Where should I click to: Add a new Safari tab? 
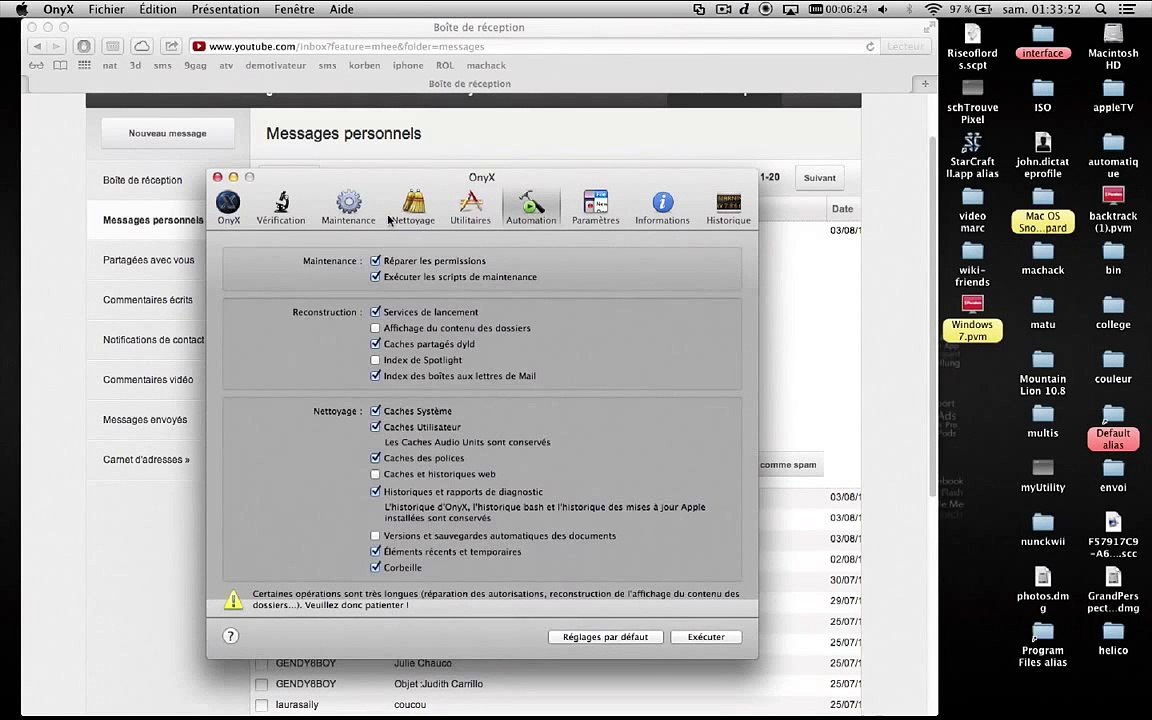925,84
